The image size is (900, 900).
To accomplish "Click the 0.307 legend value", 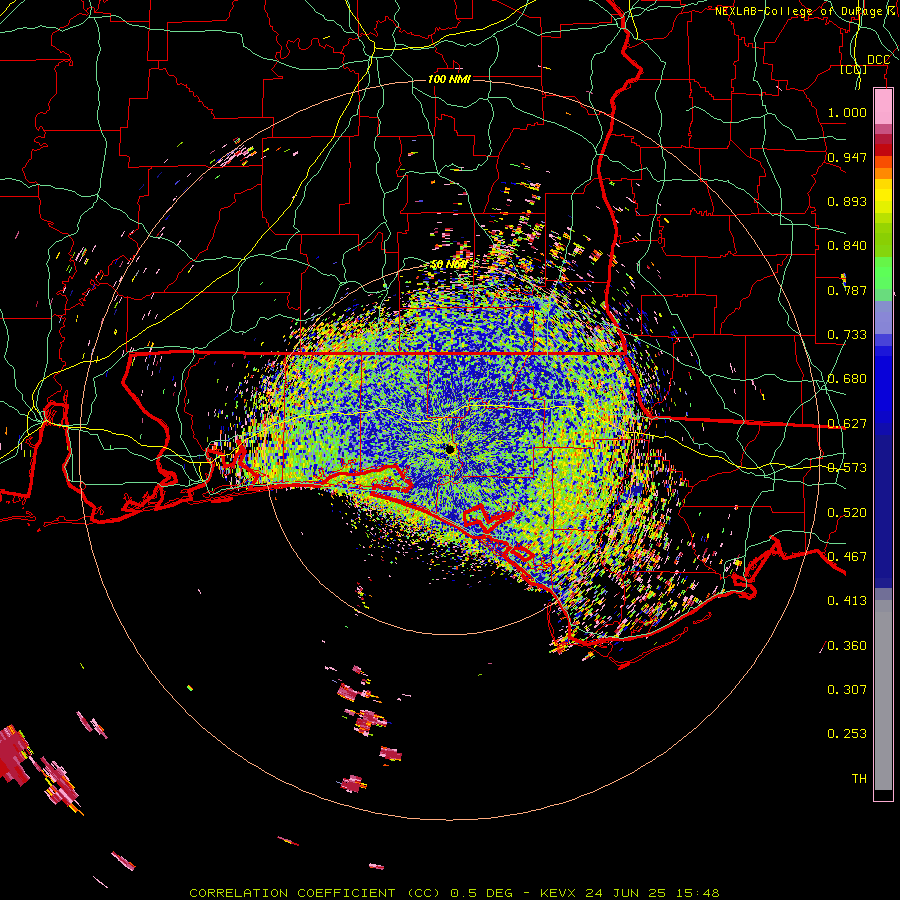I will point(847,690).
